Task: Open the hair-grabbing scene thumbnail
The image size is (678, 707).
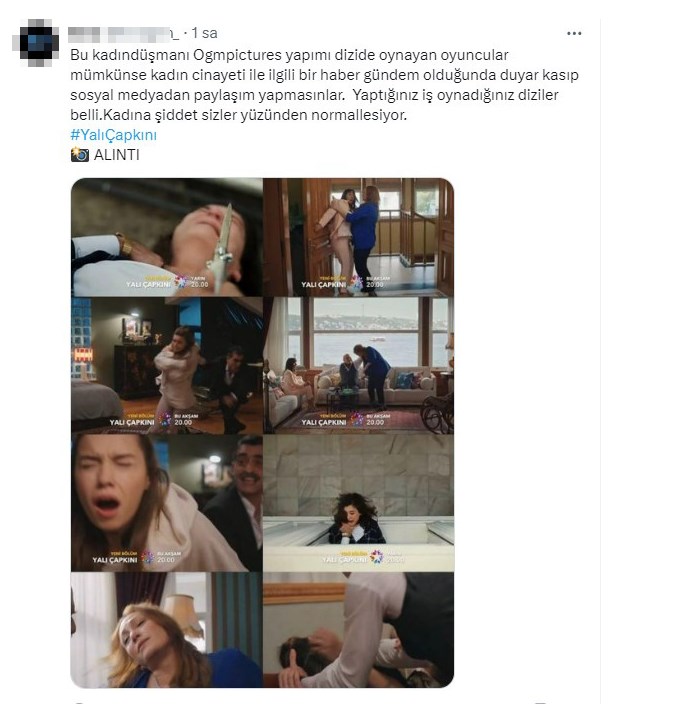Action: pyautogui.click(x=359, y=630)
